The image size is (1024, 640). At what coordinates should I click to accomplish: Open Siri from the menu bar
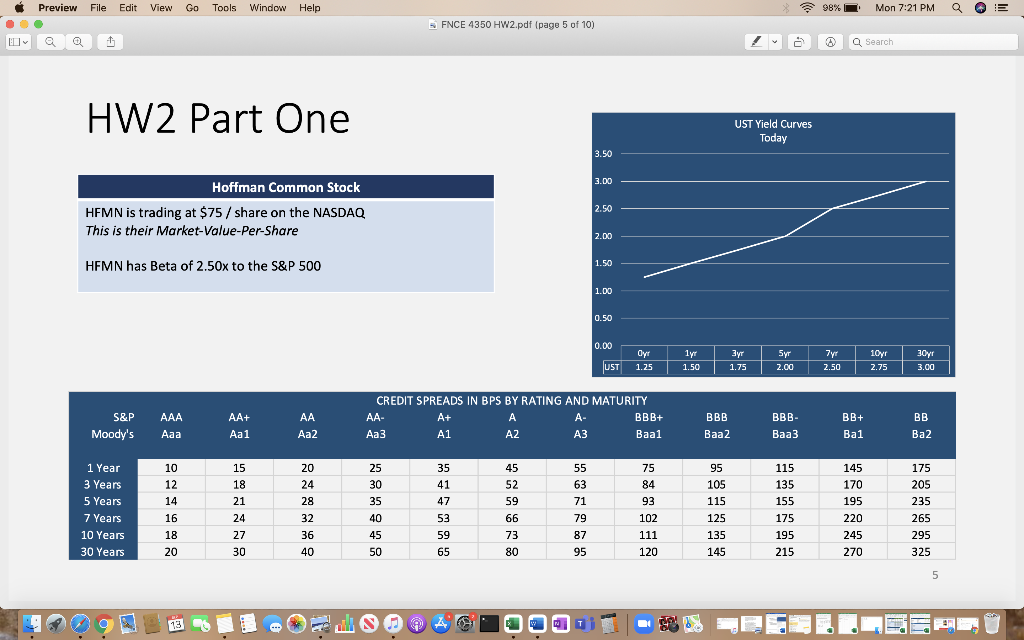click(x=980, y=8)
